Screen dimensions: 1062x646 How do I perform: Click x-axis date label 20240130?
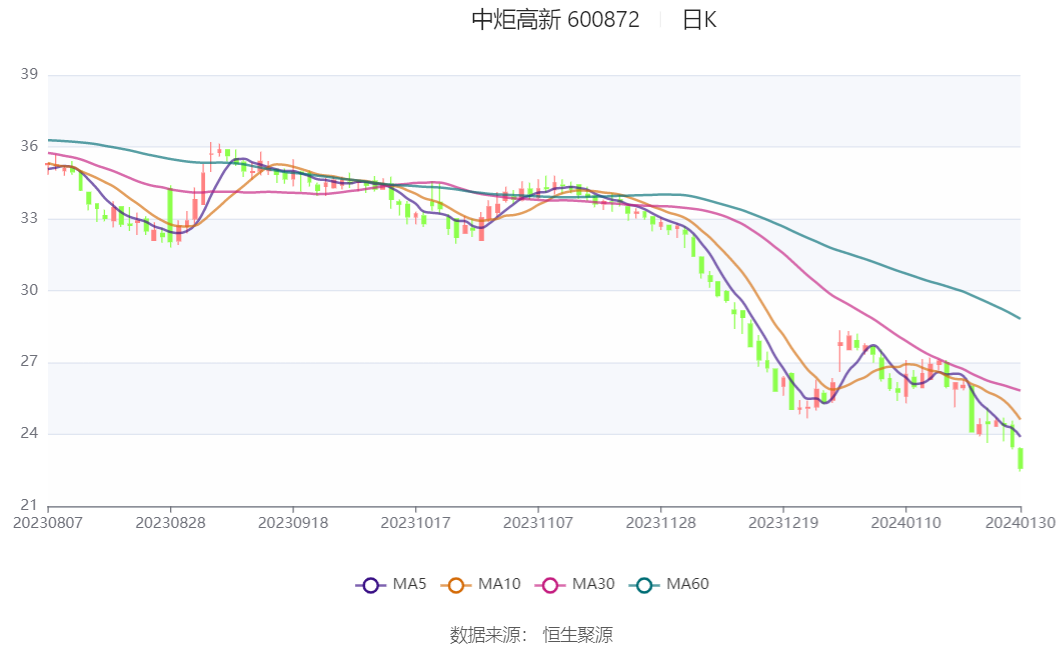[x=1021, y=523]
